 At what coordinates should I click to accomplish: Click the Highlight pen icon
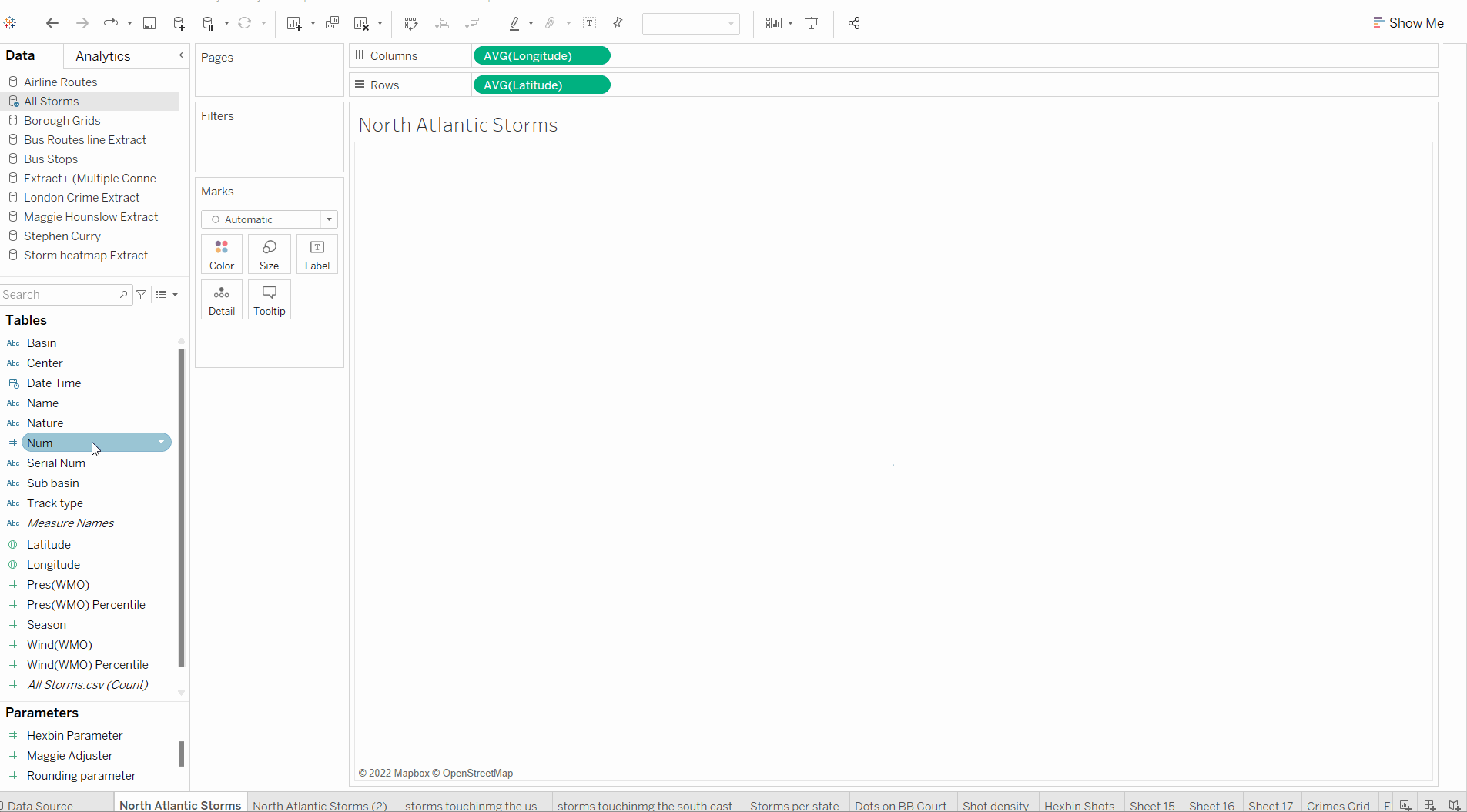point(514,23)
